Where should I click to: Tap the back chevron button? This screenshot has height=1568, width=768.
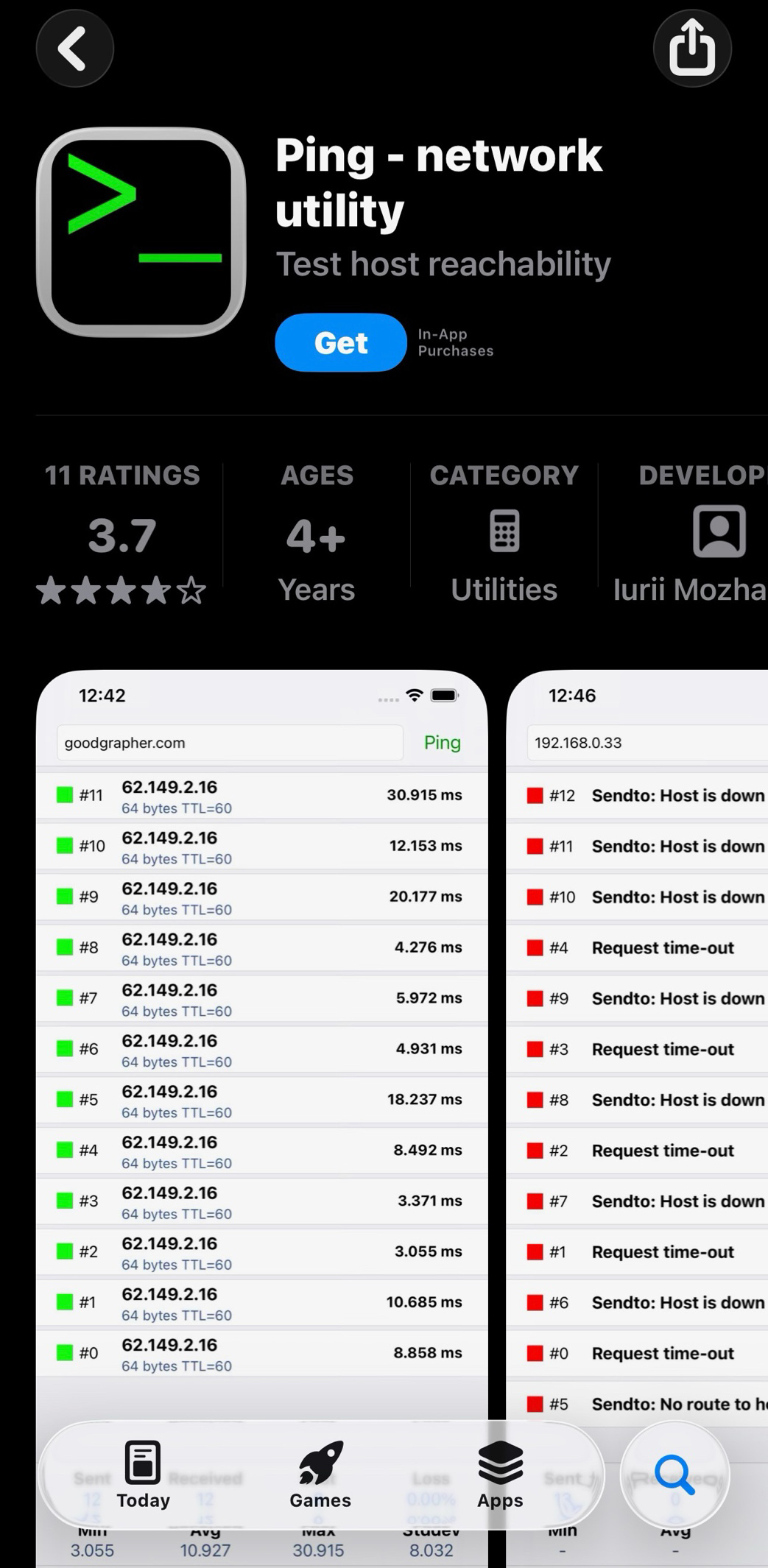click(74, 49)
